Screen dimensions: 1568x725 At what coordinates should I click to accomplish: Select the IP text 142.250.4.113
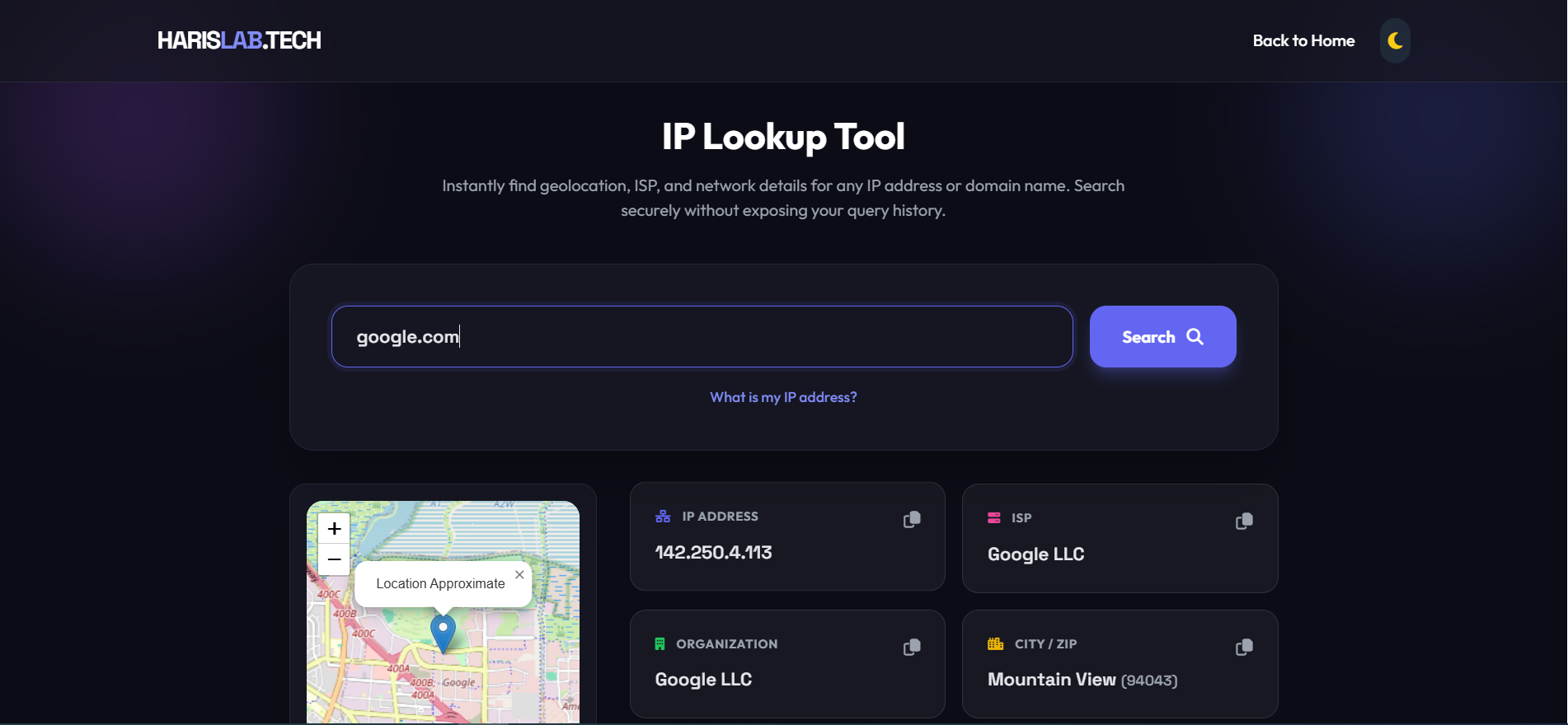coord(713,553)
